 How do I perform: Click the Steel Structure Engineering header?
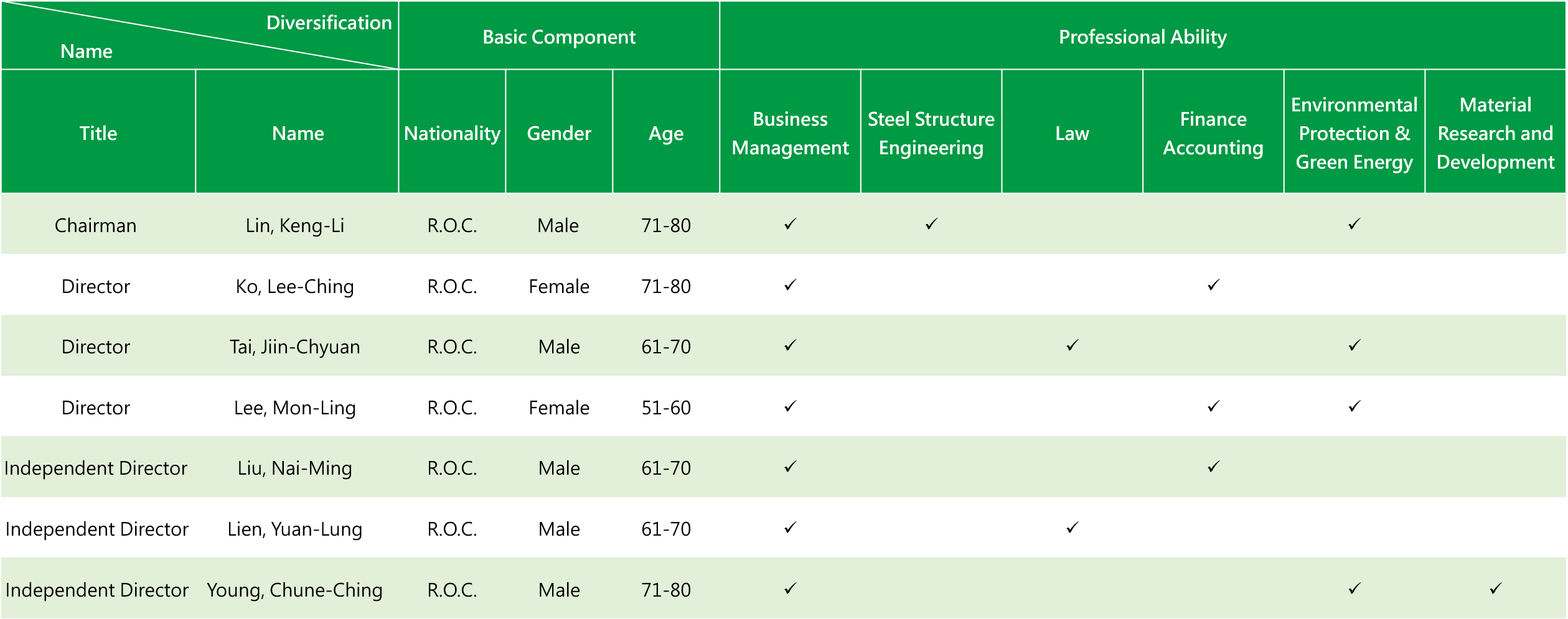tap(931, 132)
